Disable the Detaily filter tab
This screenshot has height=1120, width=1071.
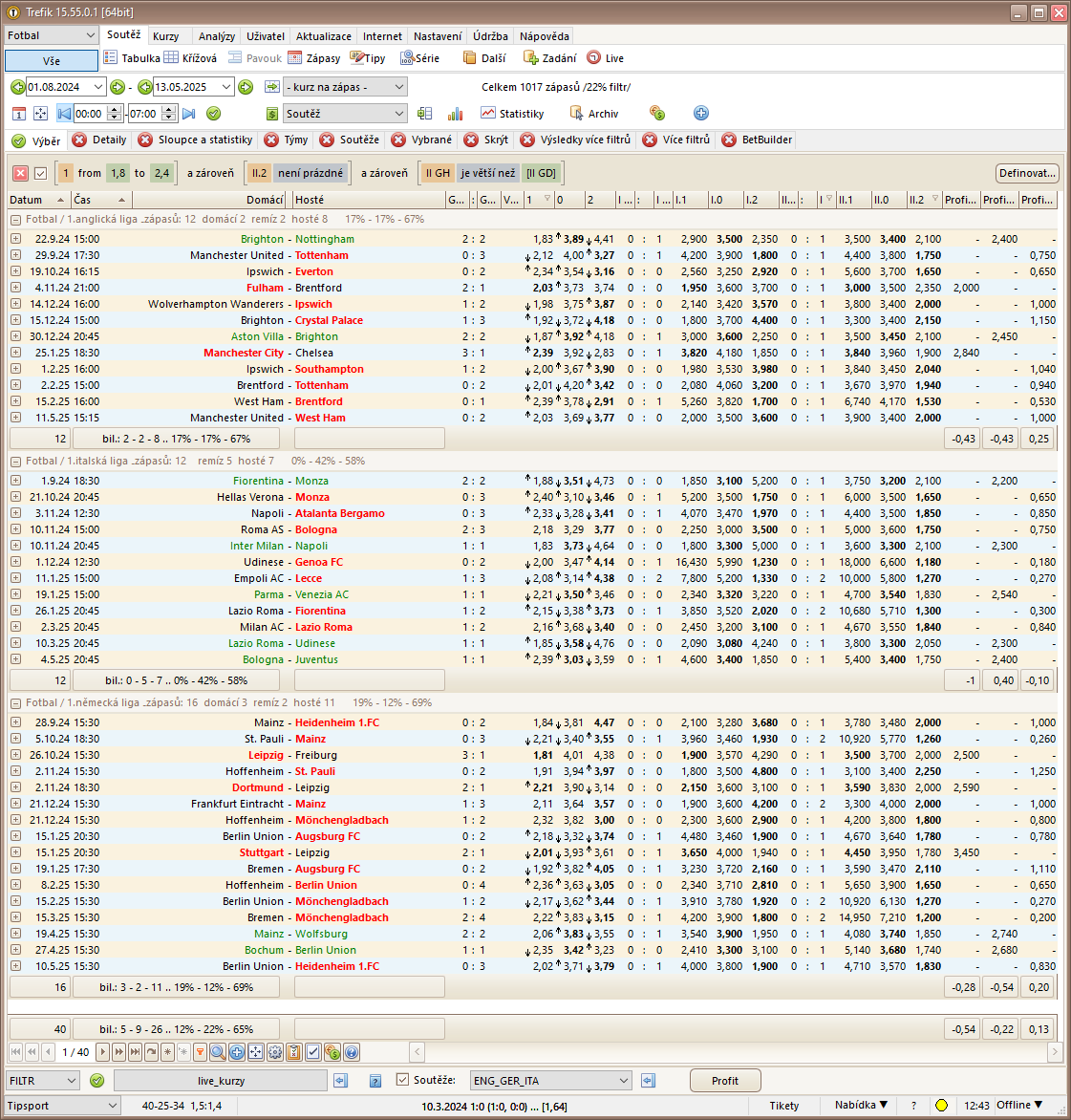point(100,140)
